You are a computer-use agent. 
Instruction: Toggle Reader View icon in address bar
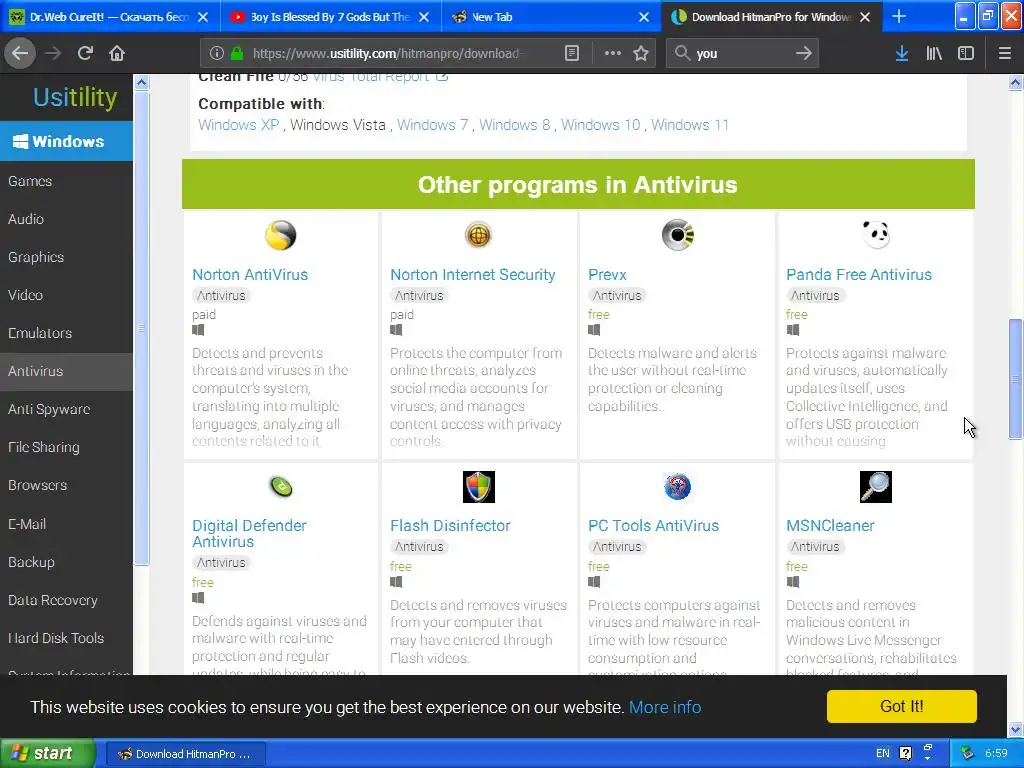572,54
